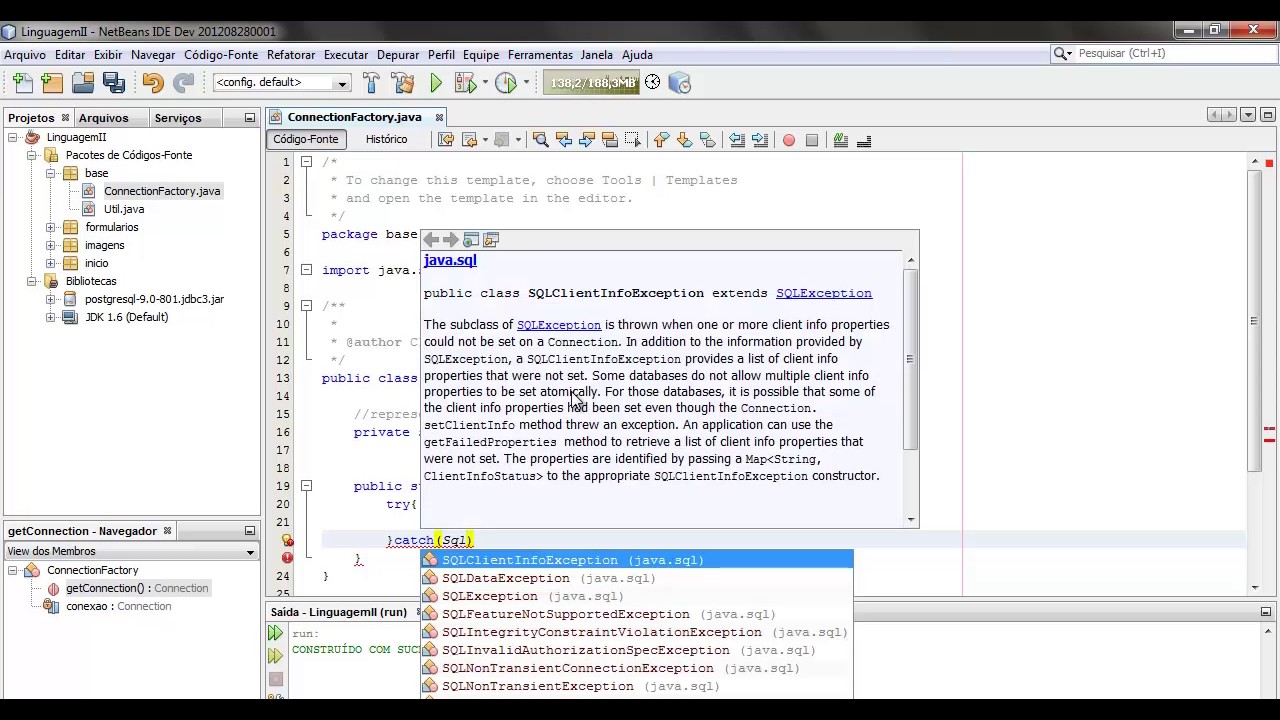Screen dimensions: 1280x720
Task: Collapse the LinguagemII project node
Action: [14, 137]
